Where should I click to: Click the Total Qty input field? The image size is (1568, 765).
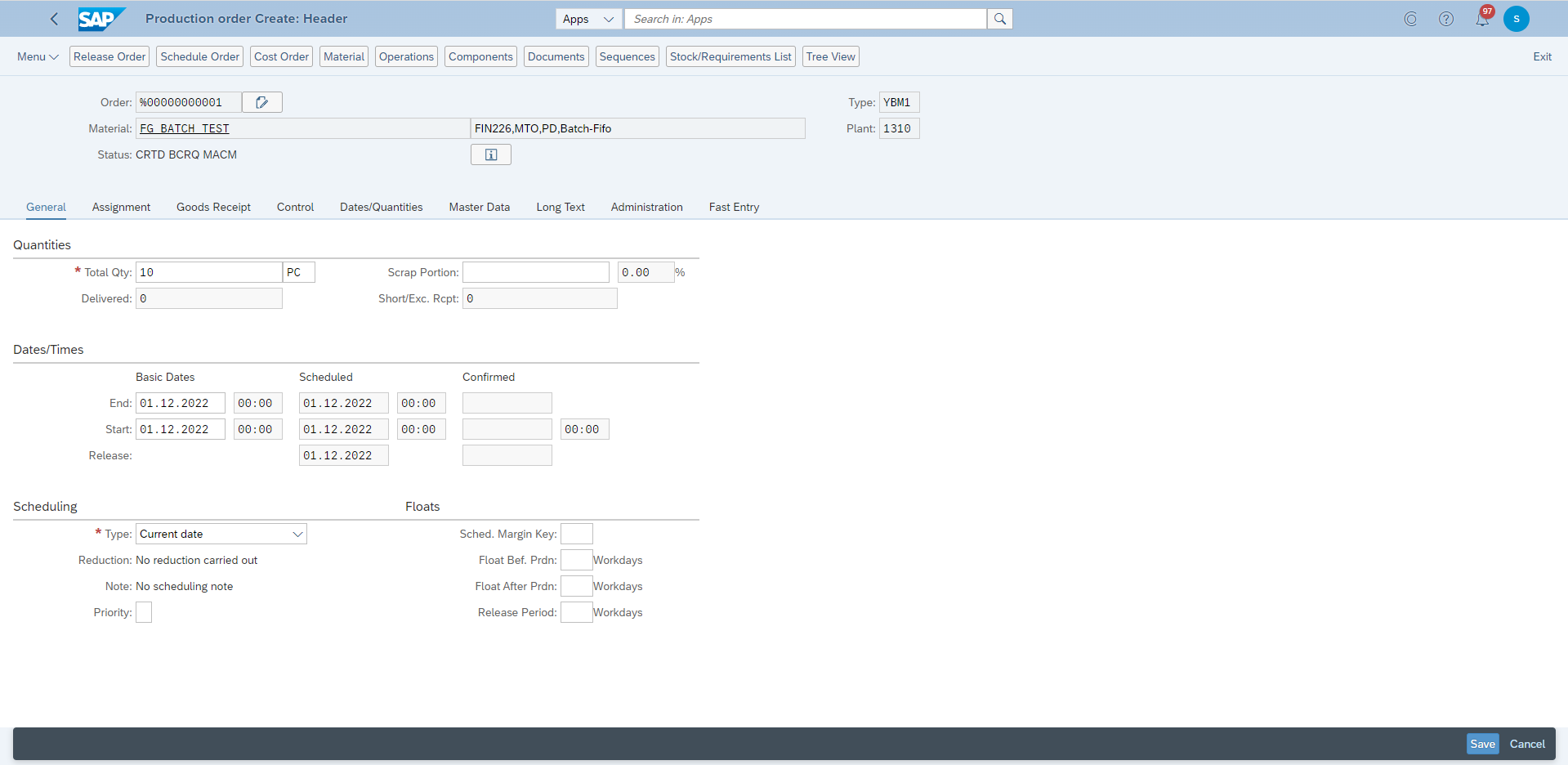pyautogui.click(x=209, y=272)
